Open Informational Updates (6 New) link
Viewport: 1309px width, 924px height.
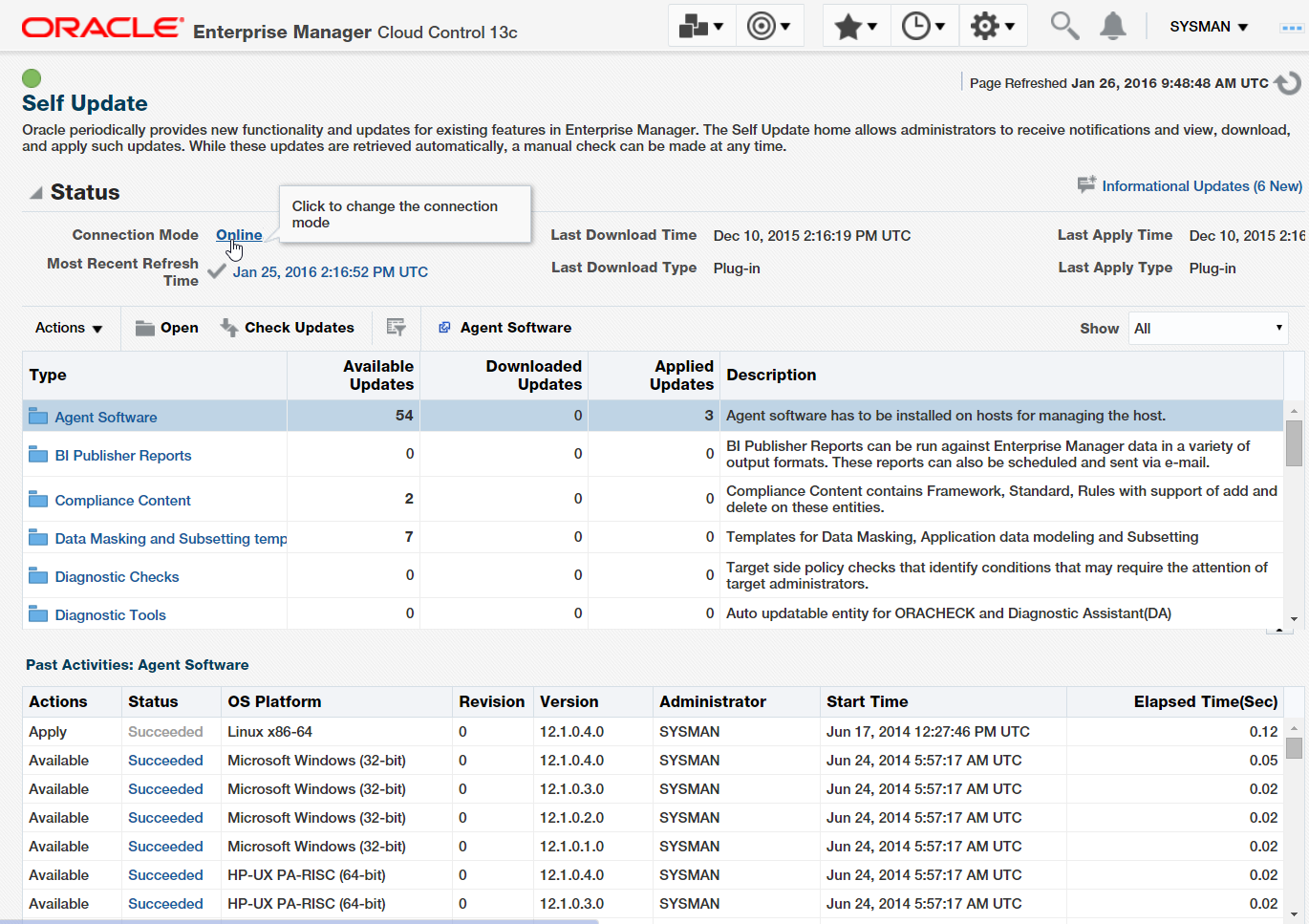point(1202,186)
